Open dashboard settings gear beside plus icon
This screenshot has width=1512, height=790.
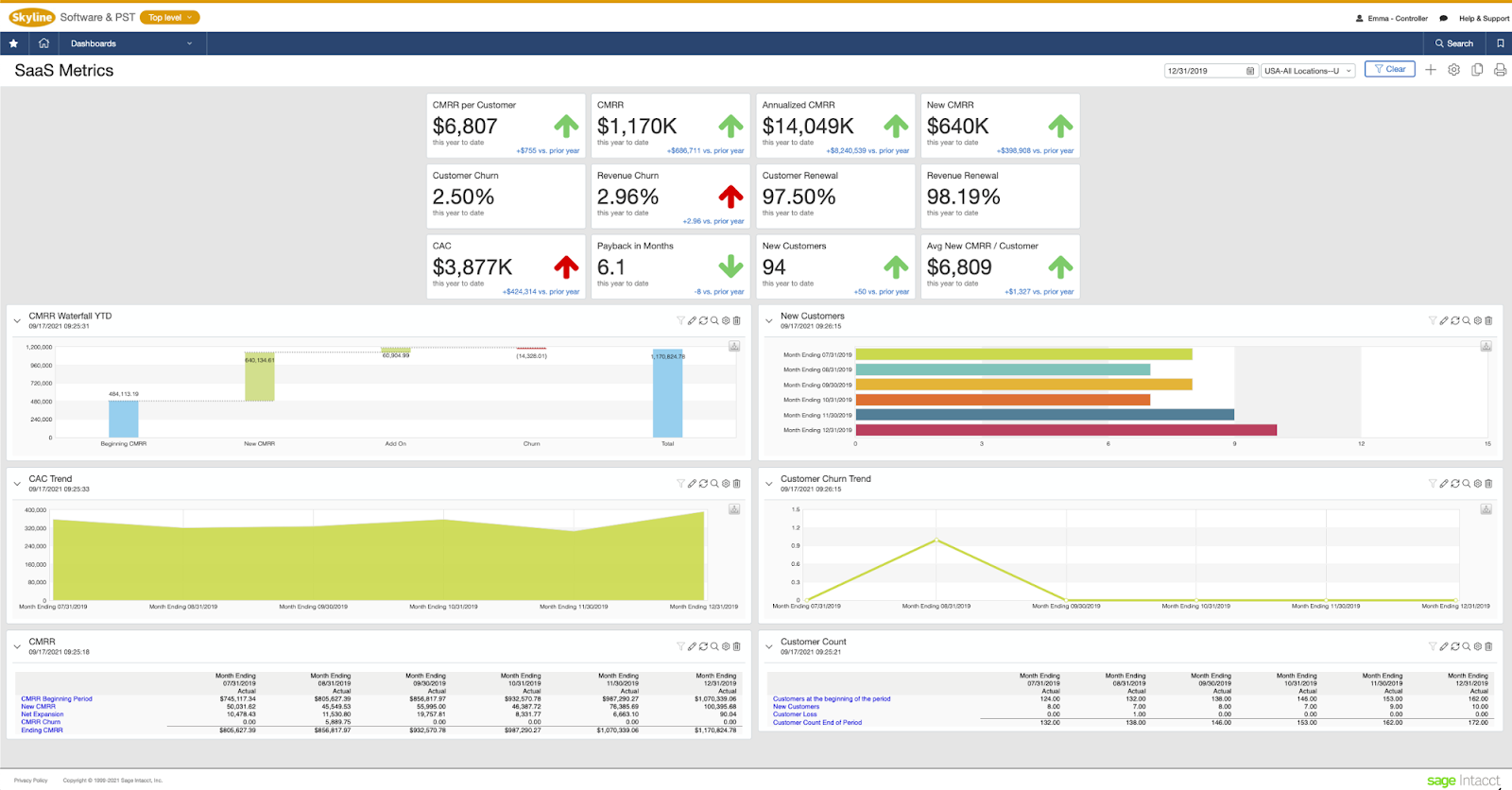coord(1454,70)
